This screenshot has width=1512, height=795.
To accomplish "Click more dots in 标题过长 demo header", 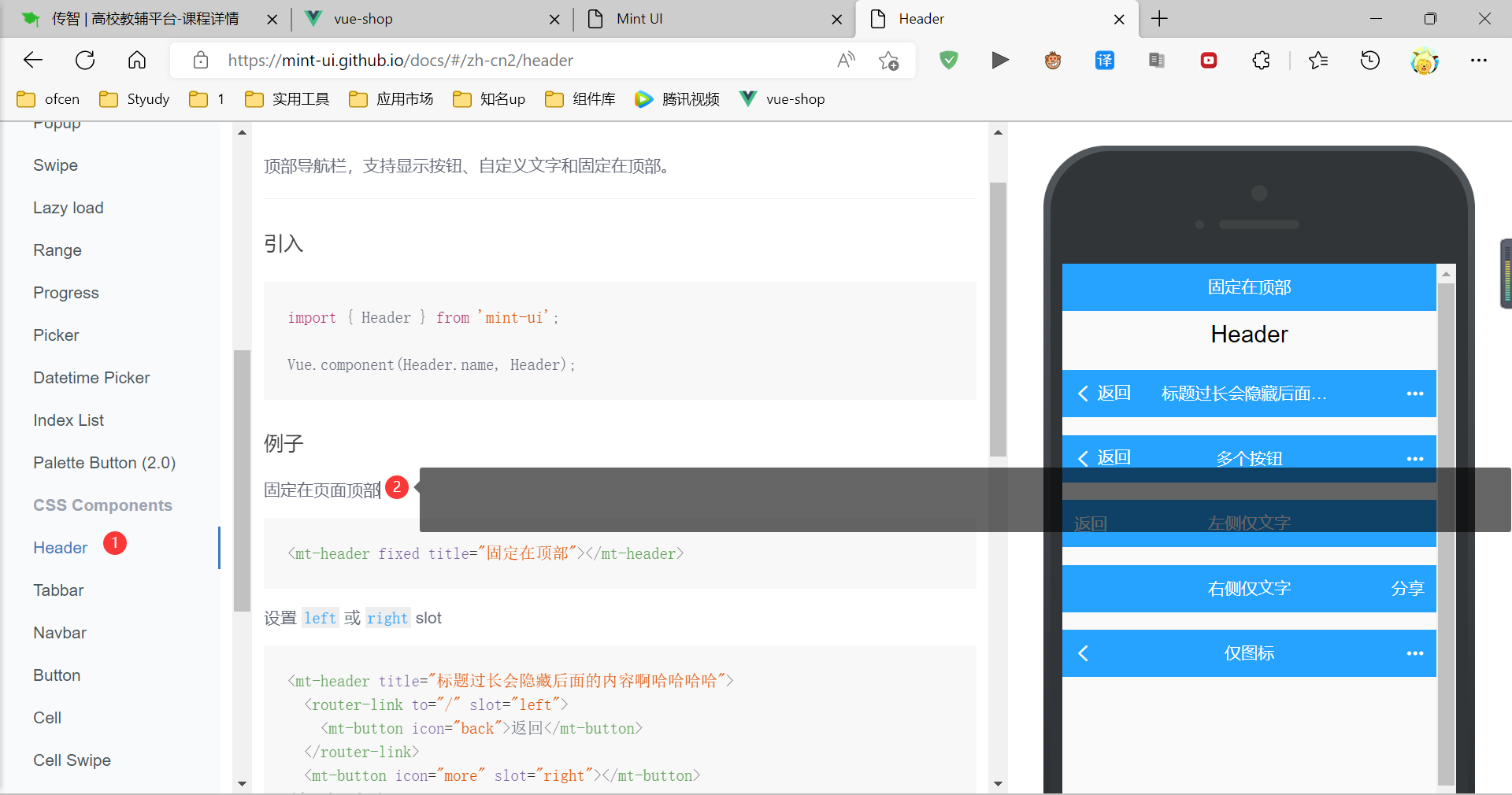I will click(x=1415, y=394).
